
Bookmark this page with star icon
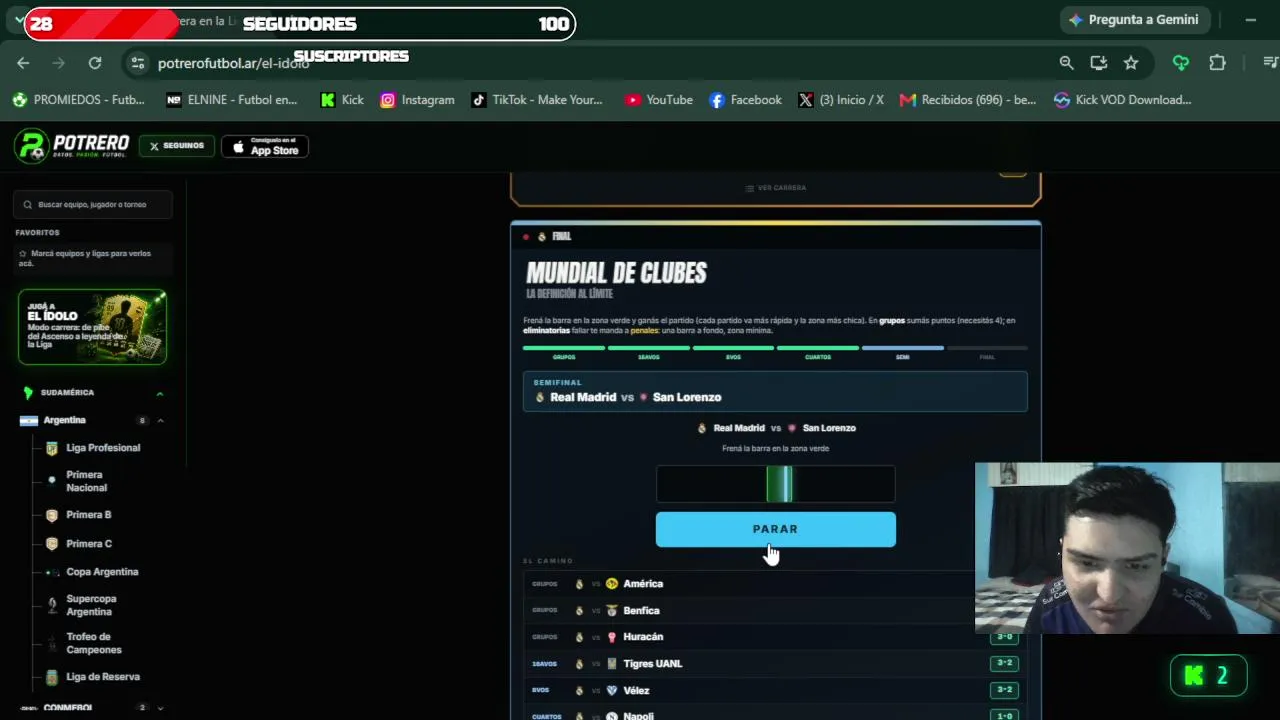click(1131, 63)
